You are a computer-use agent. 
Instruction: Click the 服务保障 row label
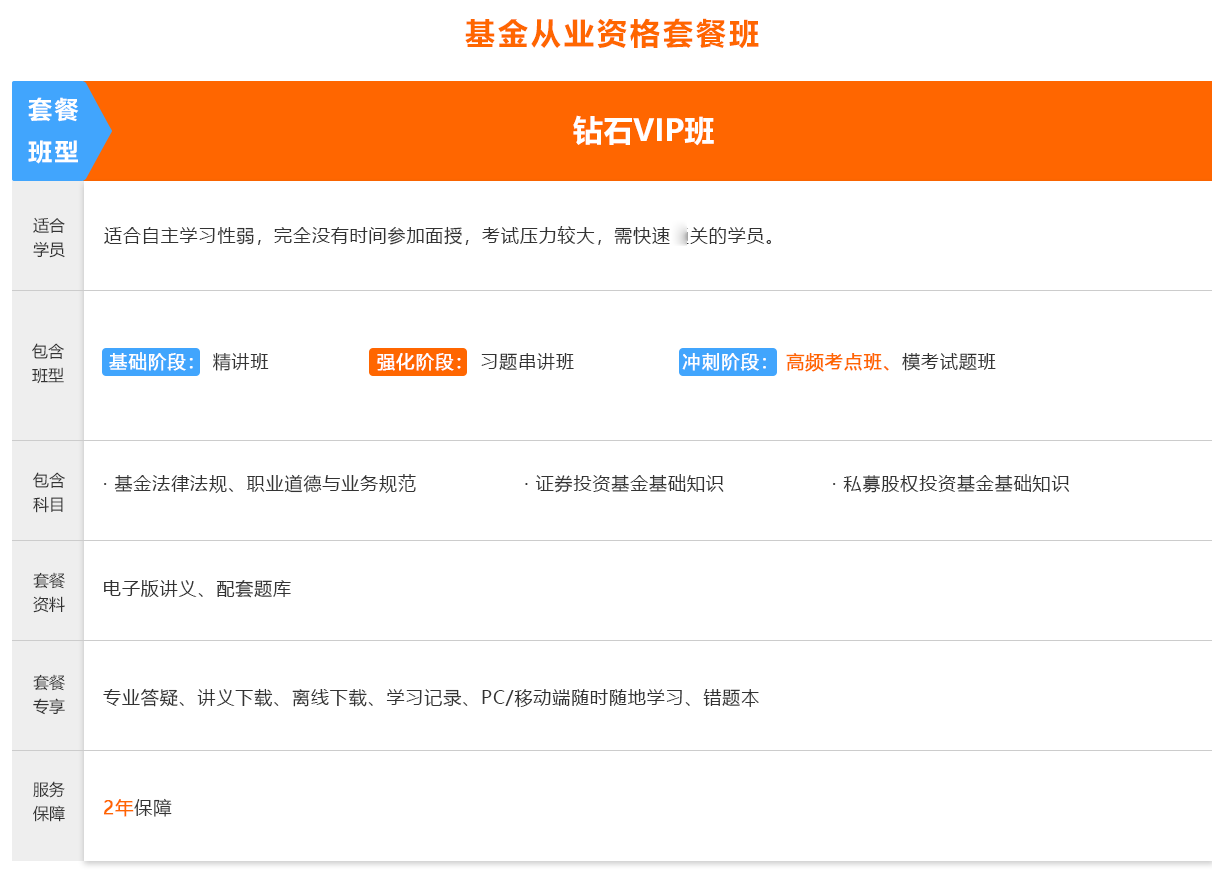pos(48,801)
